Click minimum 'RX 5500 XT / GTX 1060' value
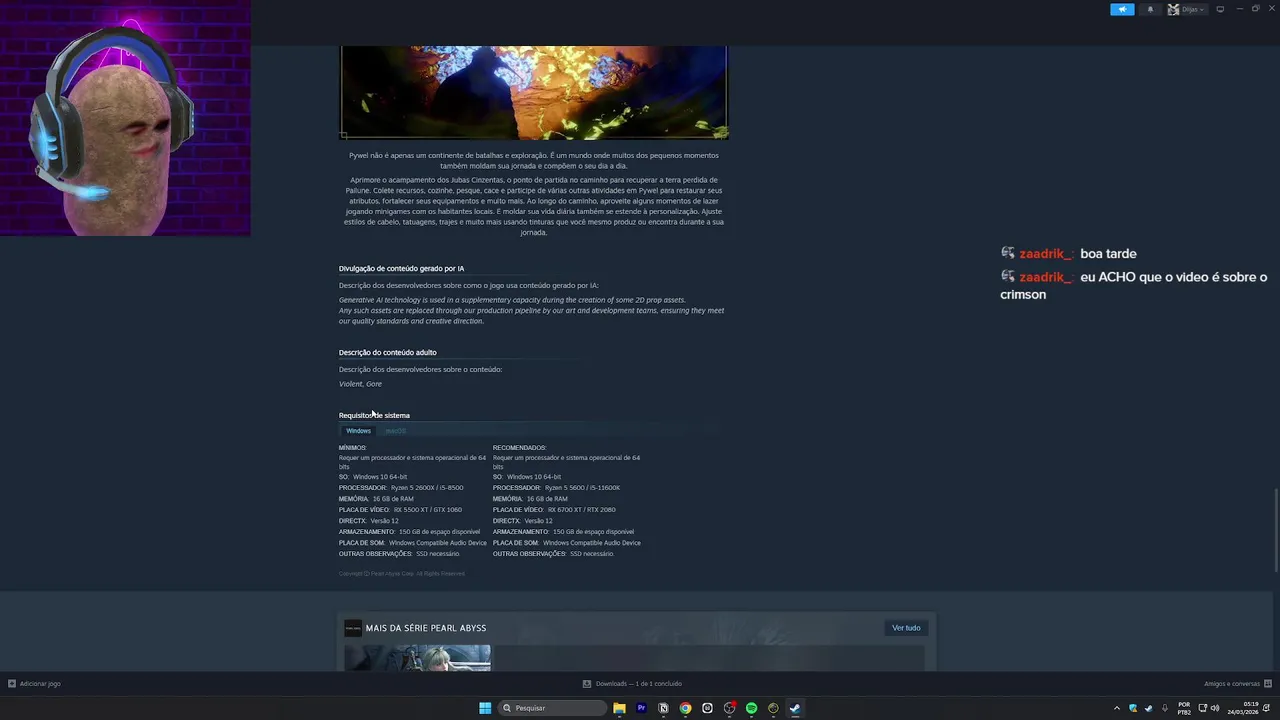 (x=428, y=510)
